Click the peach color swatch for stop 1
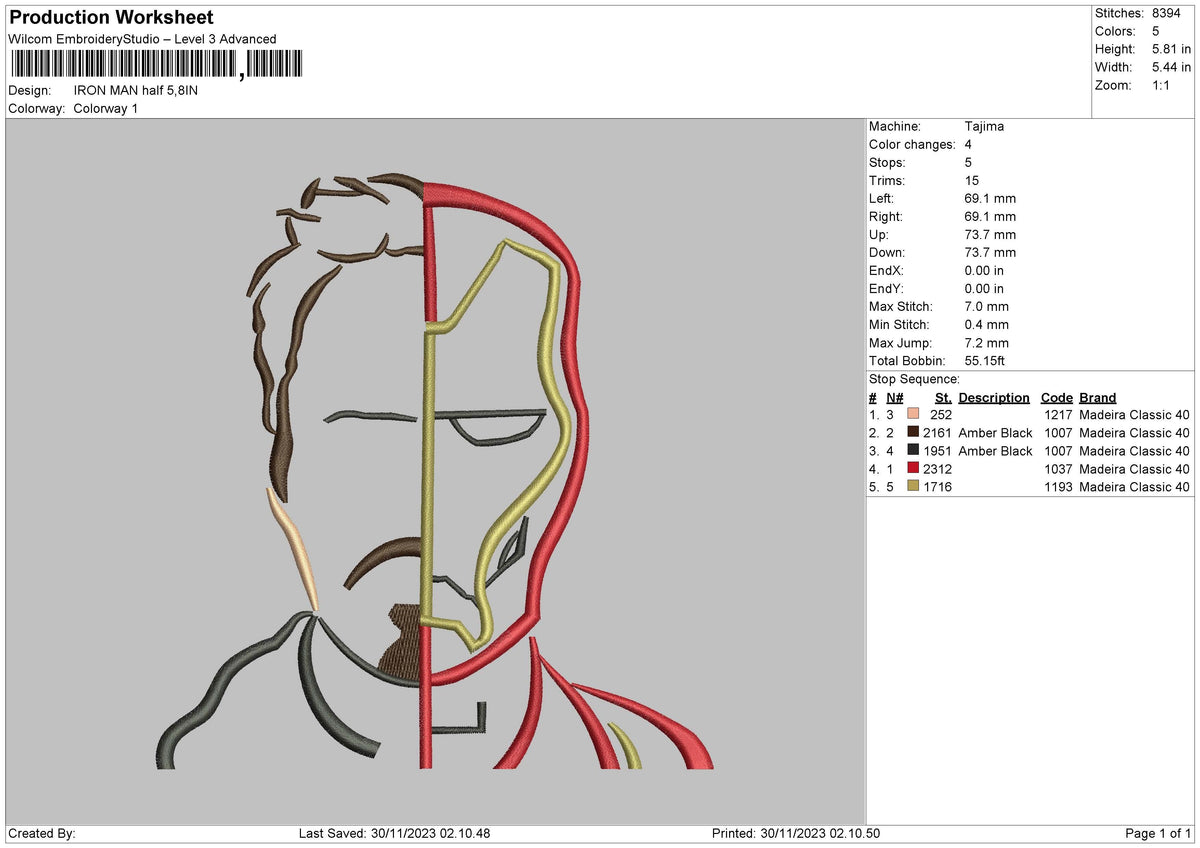1200x848 pixels. (x=913, y=414)
